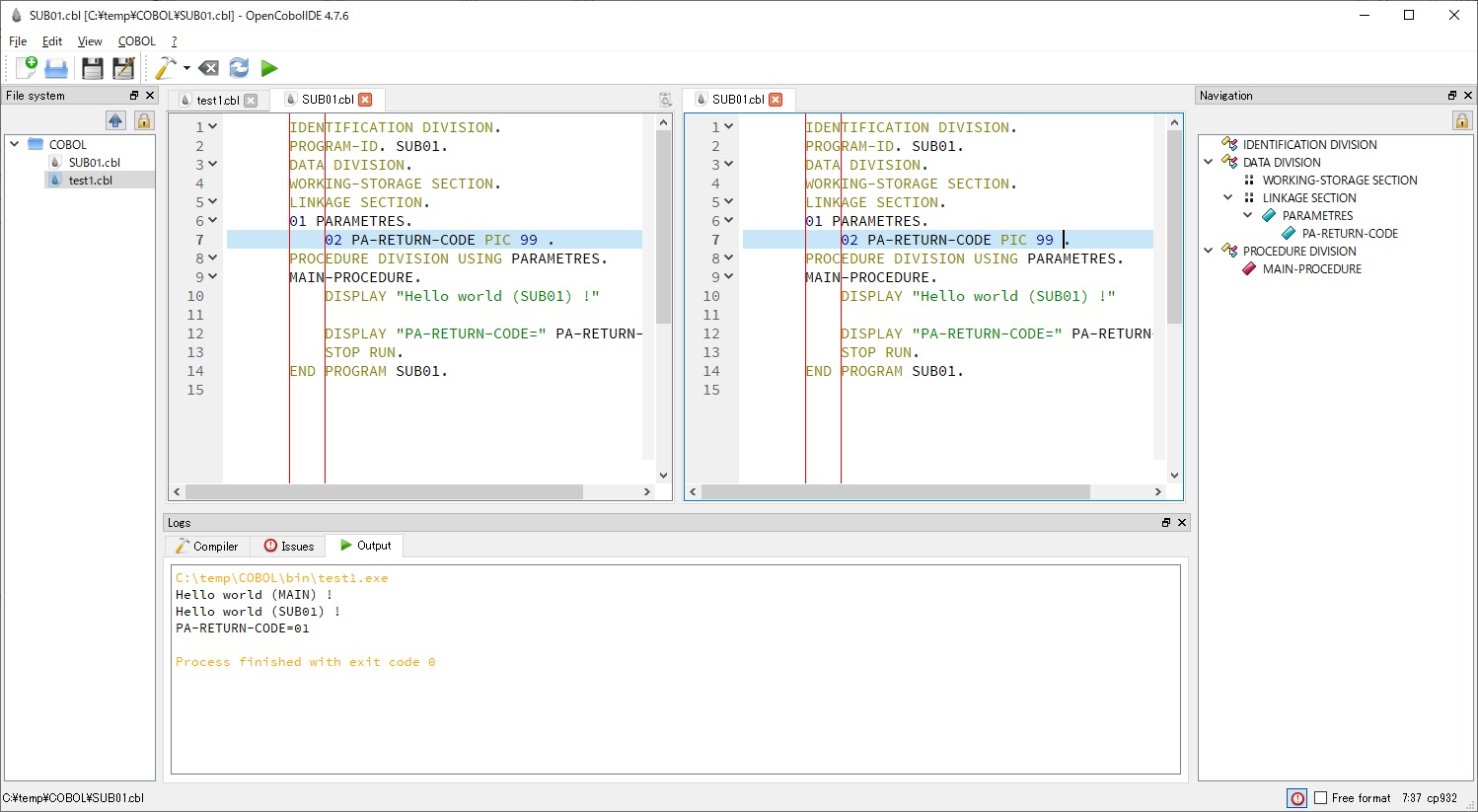Close the test1.cbl tab
The width and height of the screenshot is (1478, 812).
pos(251,101)
